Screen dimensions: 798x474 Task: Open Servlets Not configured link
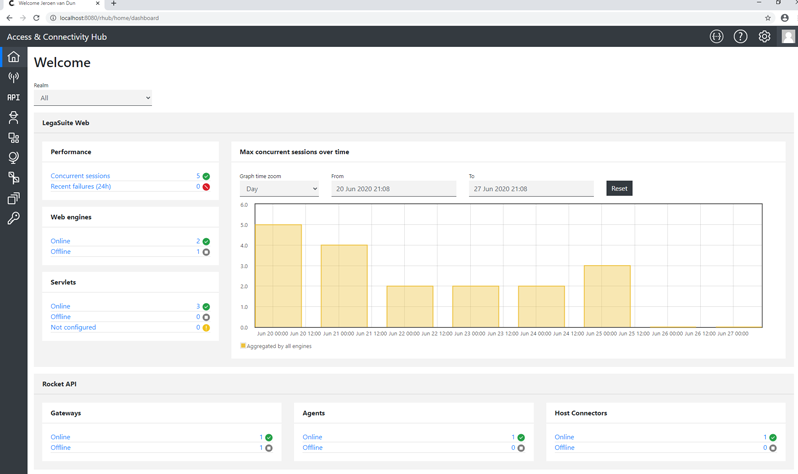[x=73, y=327]
